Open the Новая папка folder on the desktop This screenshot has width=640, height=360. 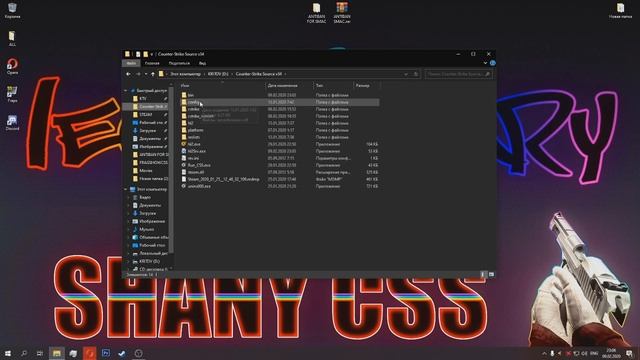click(x=620, y=11)
